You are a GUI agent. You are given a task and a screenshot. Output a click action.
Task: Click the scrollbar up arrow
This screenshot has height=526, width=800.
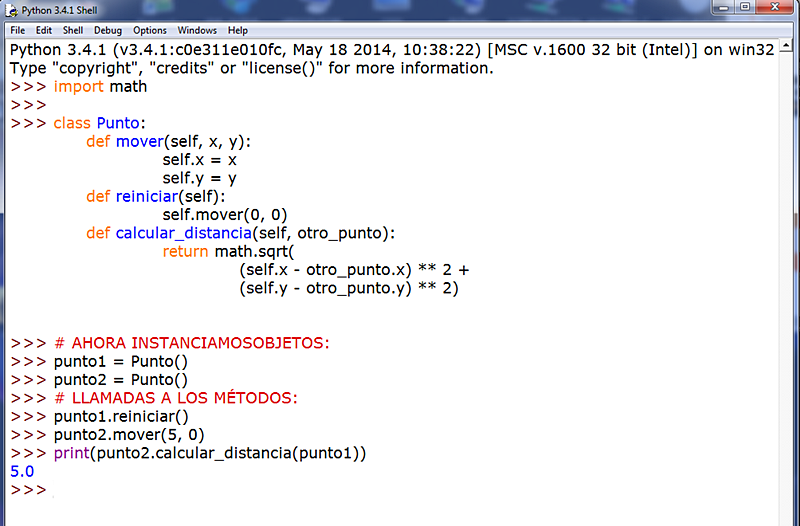coord(786,46)
